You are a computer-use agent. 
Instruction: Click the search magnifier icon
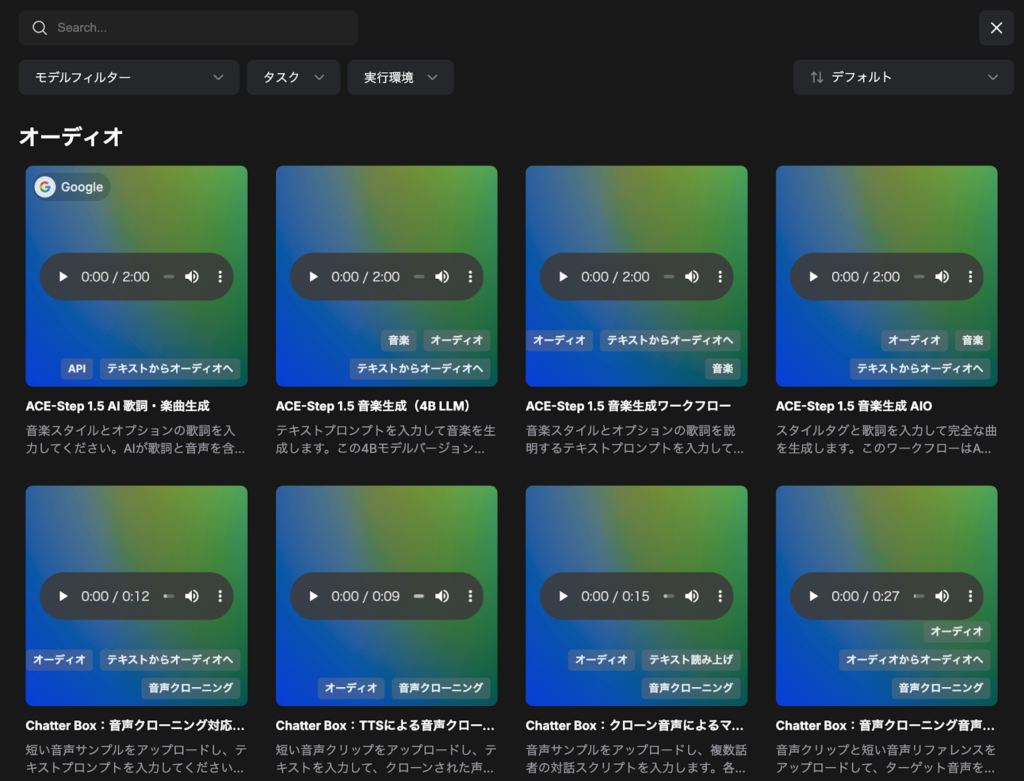pyautogui.click(x=40, y=27)
